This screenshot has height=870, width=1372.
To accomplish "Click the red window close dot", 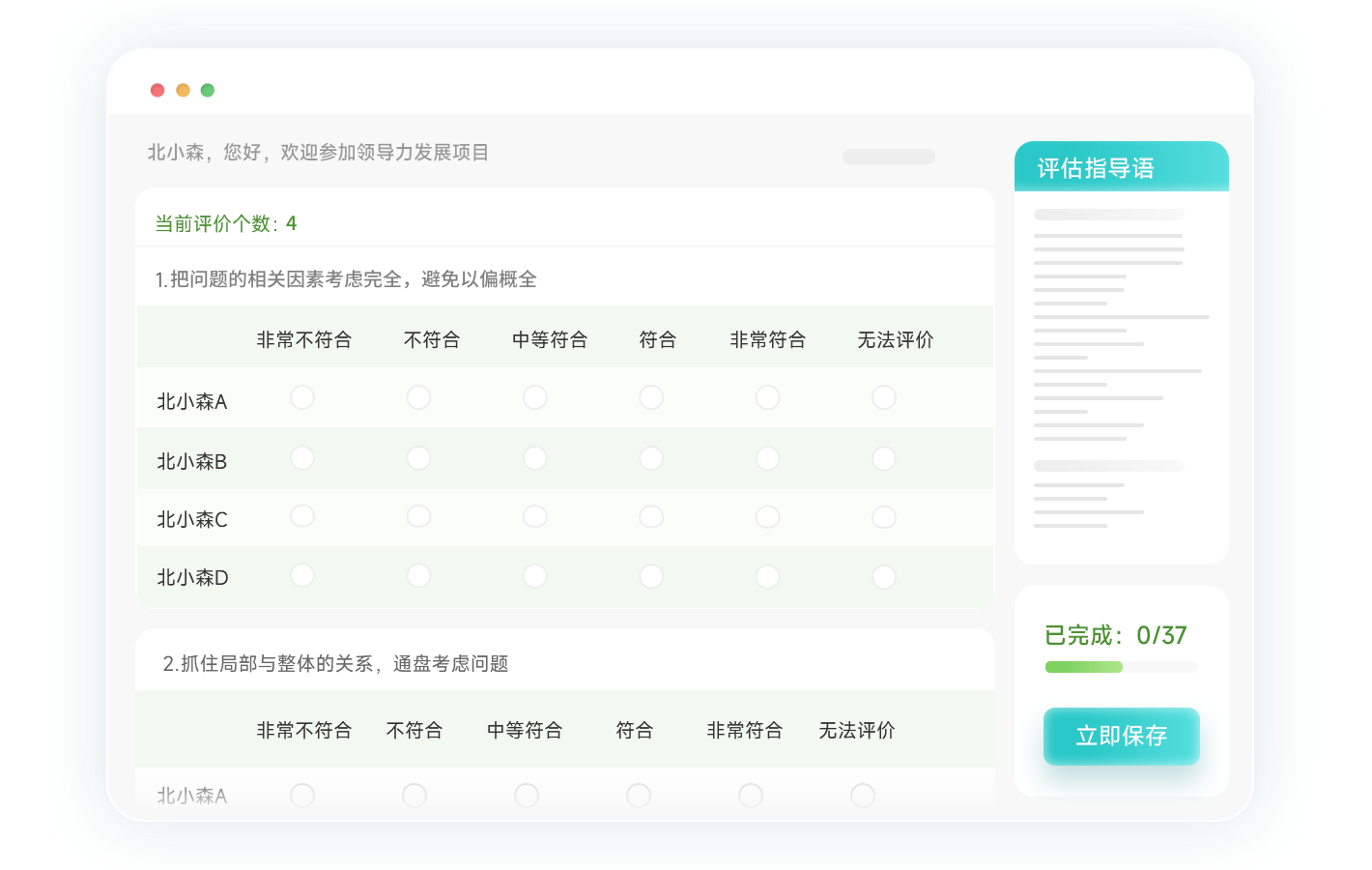I will point(157,90).
